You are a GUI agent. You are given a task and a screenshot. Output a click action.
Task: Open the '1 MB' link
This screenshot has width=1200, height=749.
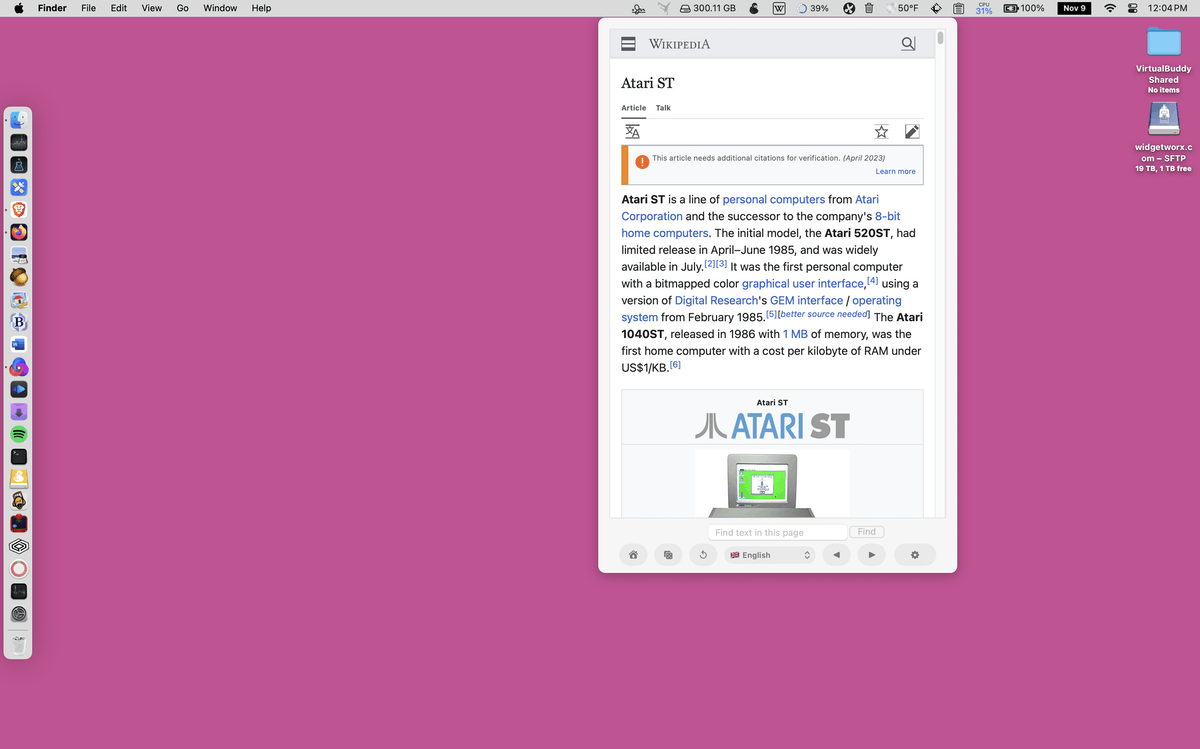click(x=795, y=334)
